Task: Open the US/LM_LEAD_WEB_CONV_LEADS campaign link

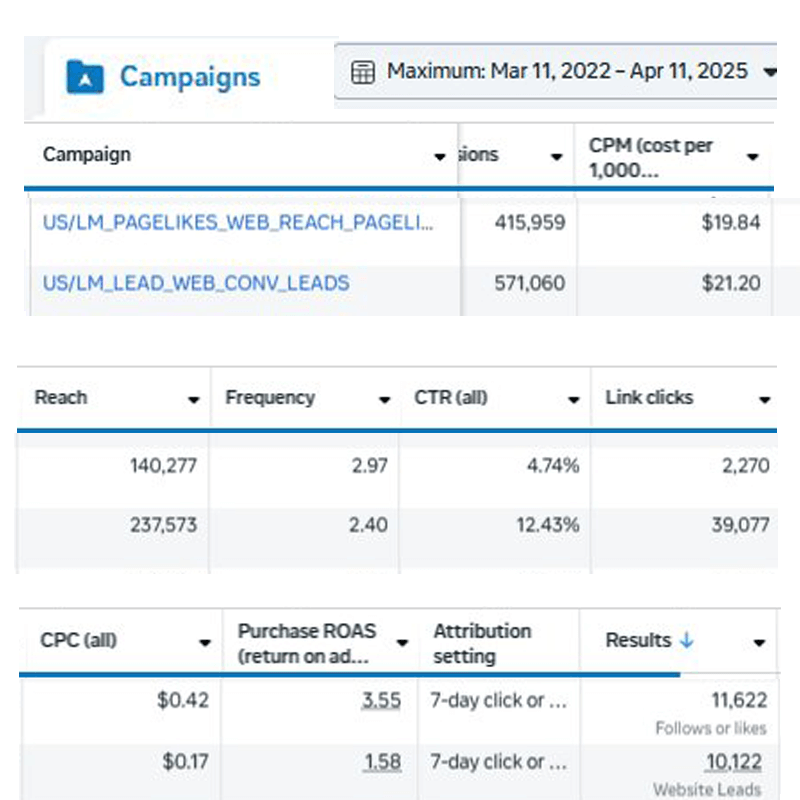Action: [x=196, y=283]
